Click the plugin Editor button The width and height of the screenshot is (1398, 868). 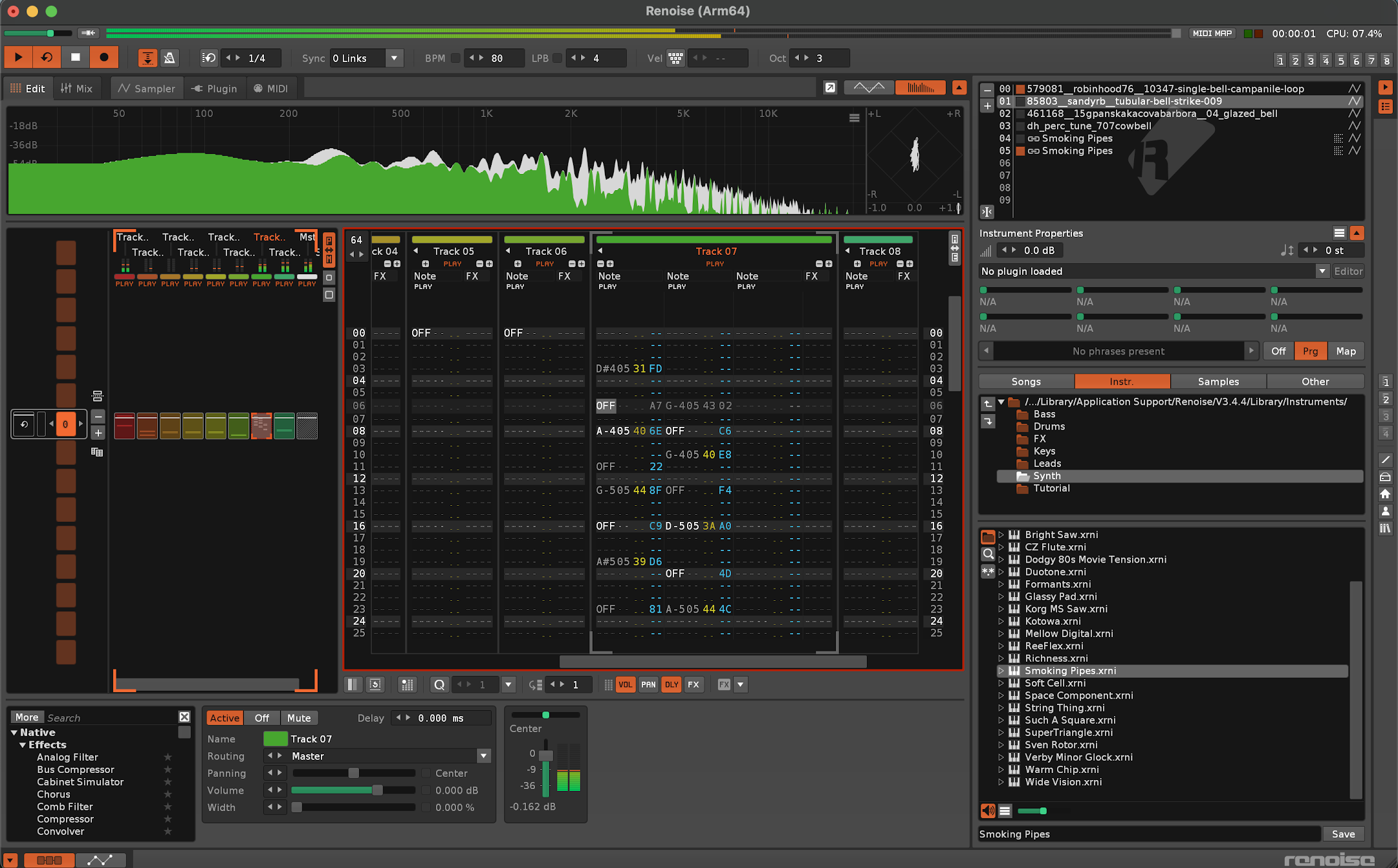(1348, 271)
